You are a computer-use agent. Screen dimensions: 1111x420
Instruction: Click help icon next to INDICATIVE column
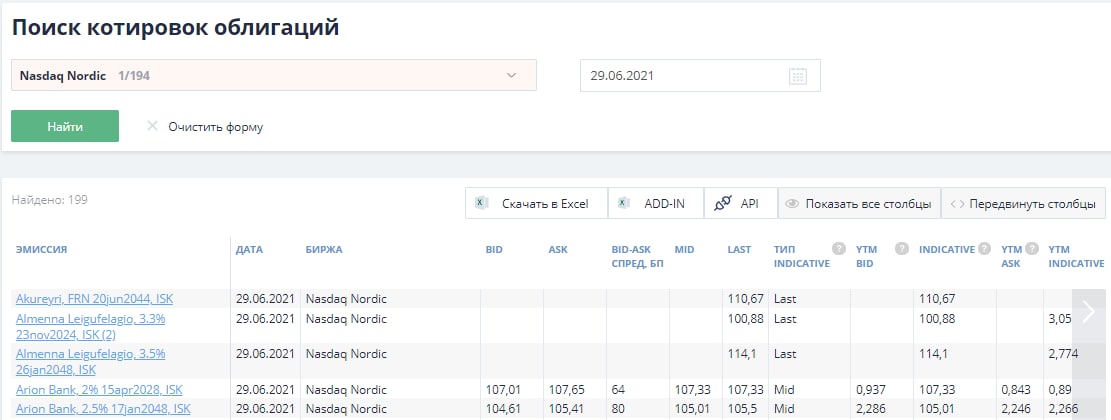coord(985,249)
